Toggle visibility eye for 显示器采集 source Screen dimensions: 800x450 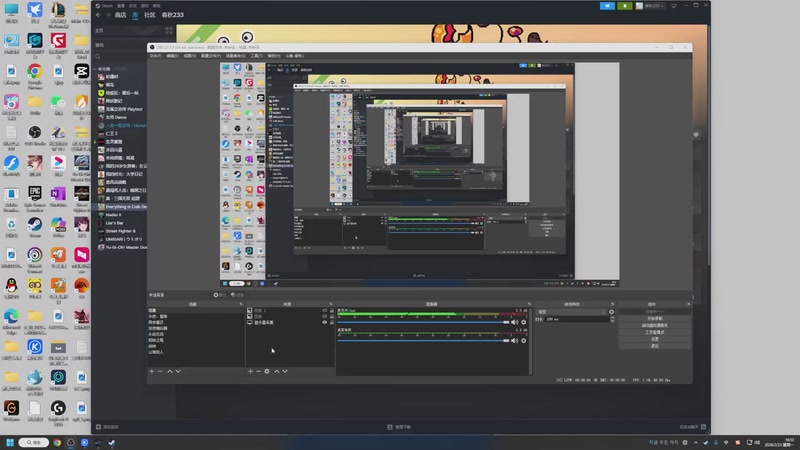click(324, 322)
